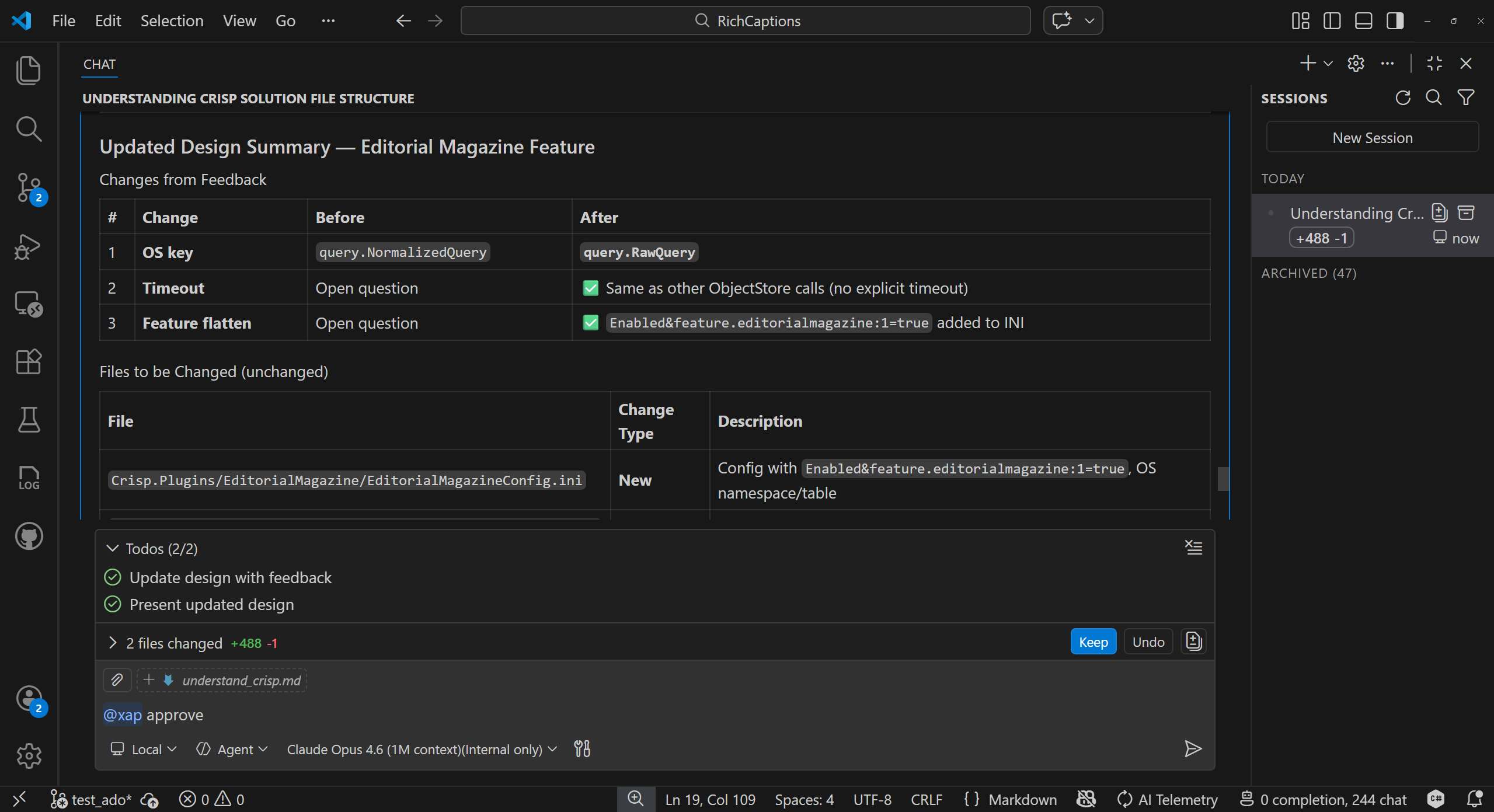Viewport: 1494px width, 812px height.
Task: Toggle the primary side bar layout
Action: pyautogui.click(x=1332, y=21)
